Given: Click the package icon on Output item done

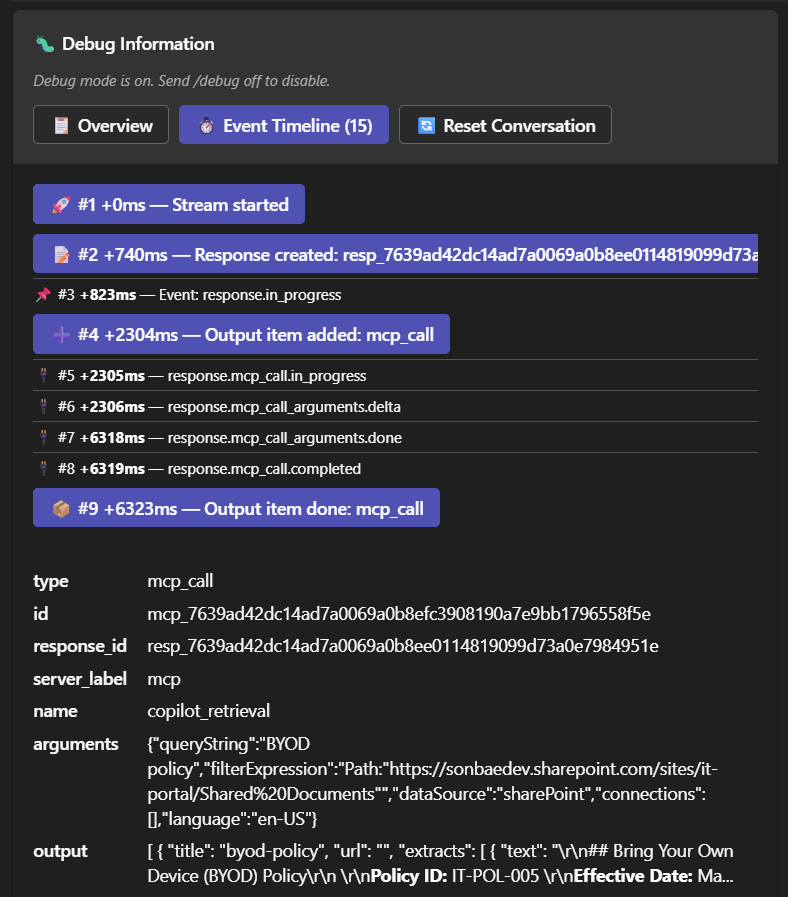Looking at the screenshot, I should [59, 509].
